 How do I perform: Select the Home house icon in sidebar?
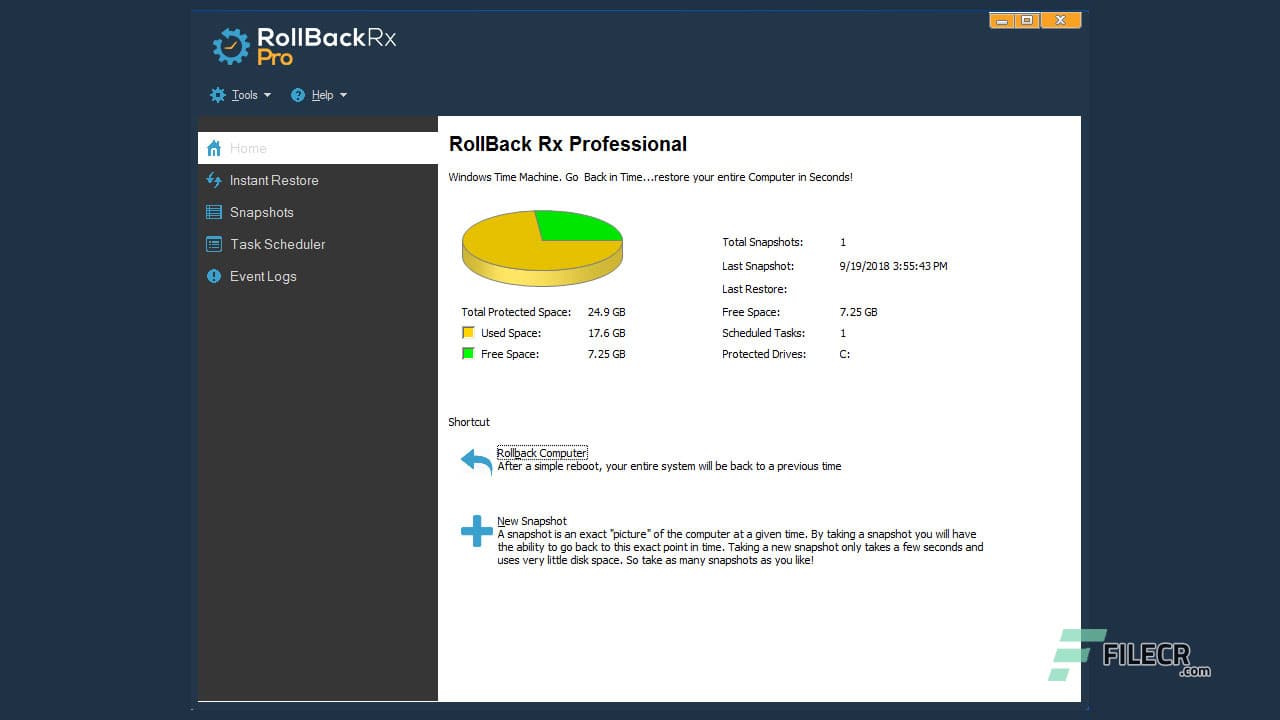214,147
